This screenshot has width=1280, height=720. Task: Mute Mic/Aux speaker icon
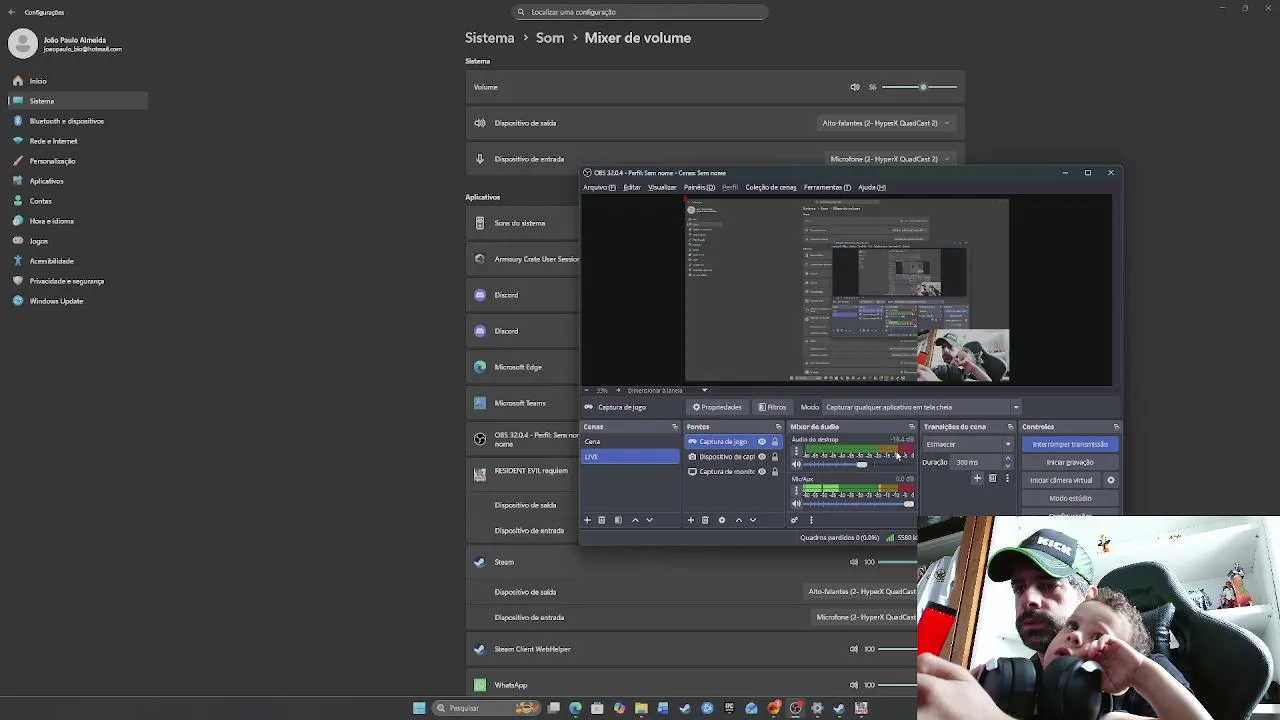[796, 504]
